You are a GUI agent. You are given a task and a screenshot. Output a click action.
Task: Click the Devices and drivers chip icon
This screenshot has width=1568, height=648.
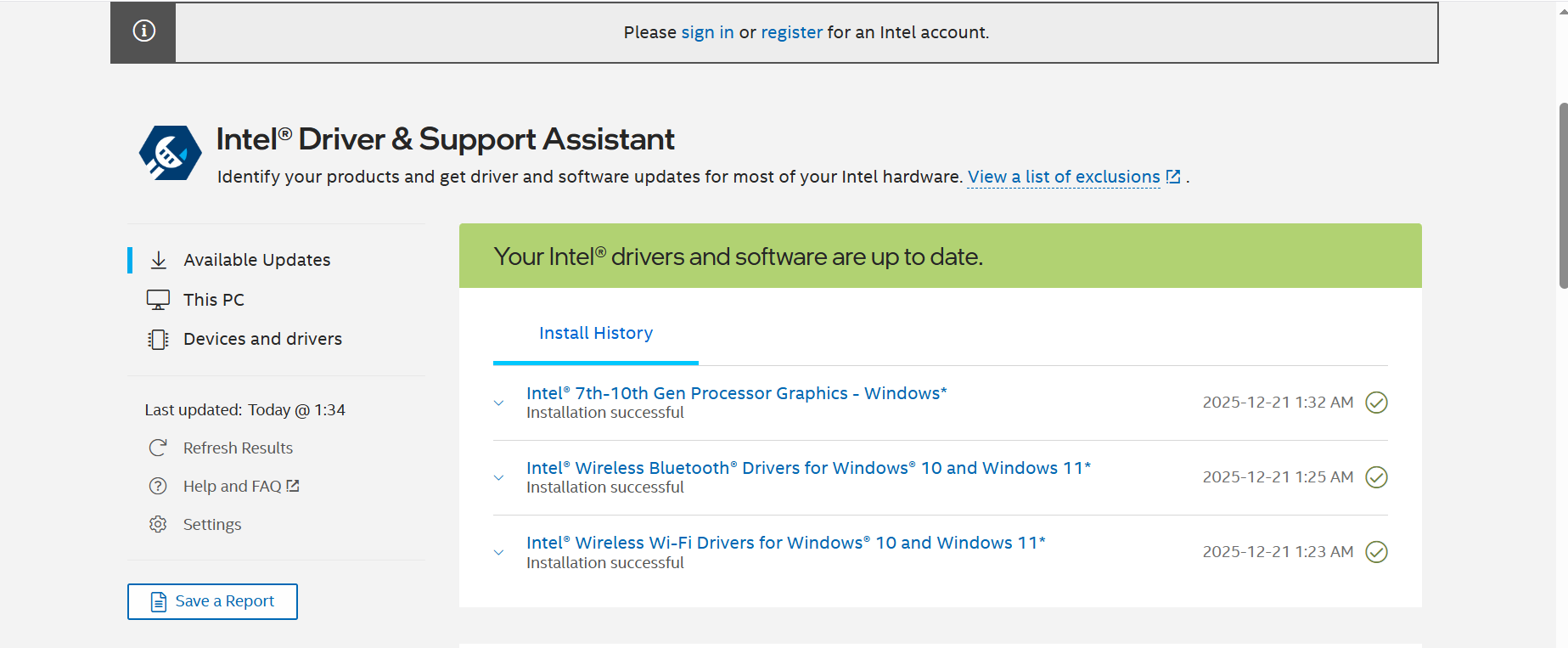(x=158, y=340)
